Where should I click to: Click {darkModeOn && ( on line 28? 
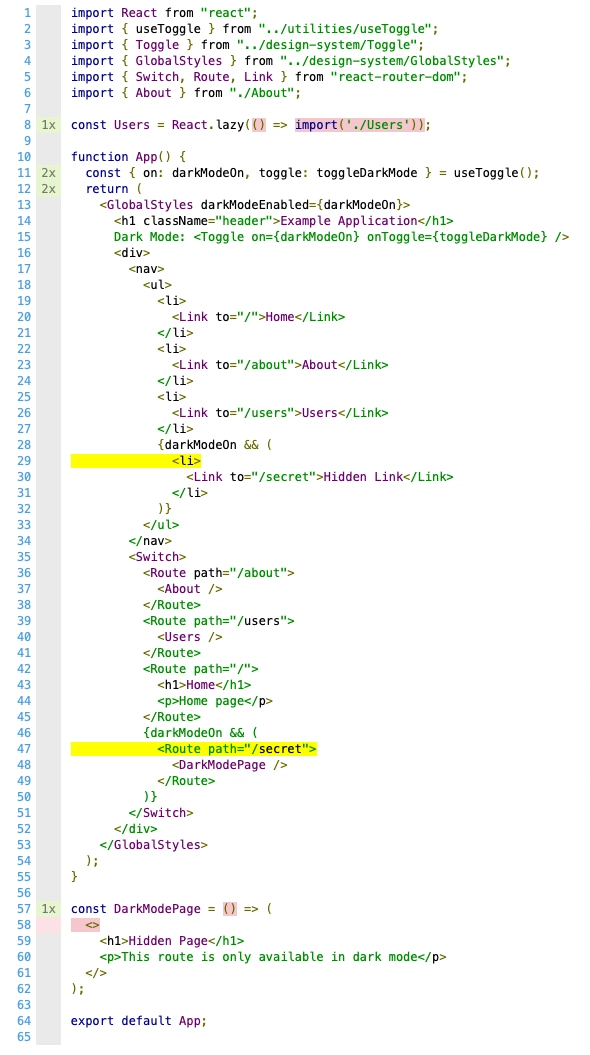[215, 445]
